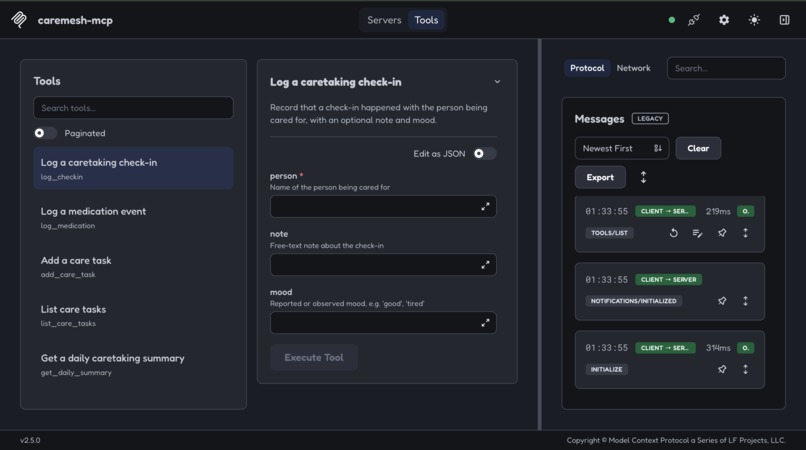The width and height of the screenshot is (806, 450).
Task: Focus the mood input field
Action: 383,323
